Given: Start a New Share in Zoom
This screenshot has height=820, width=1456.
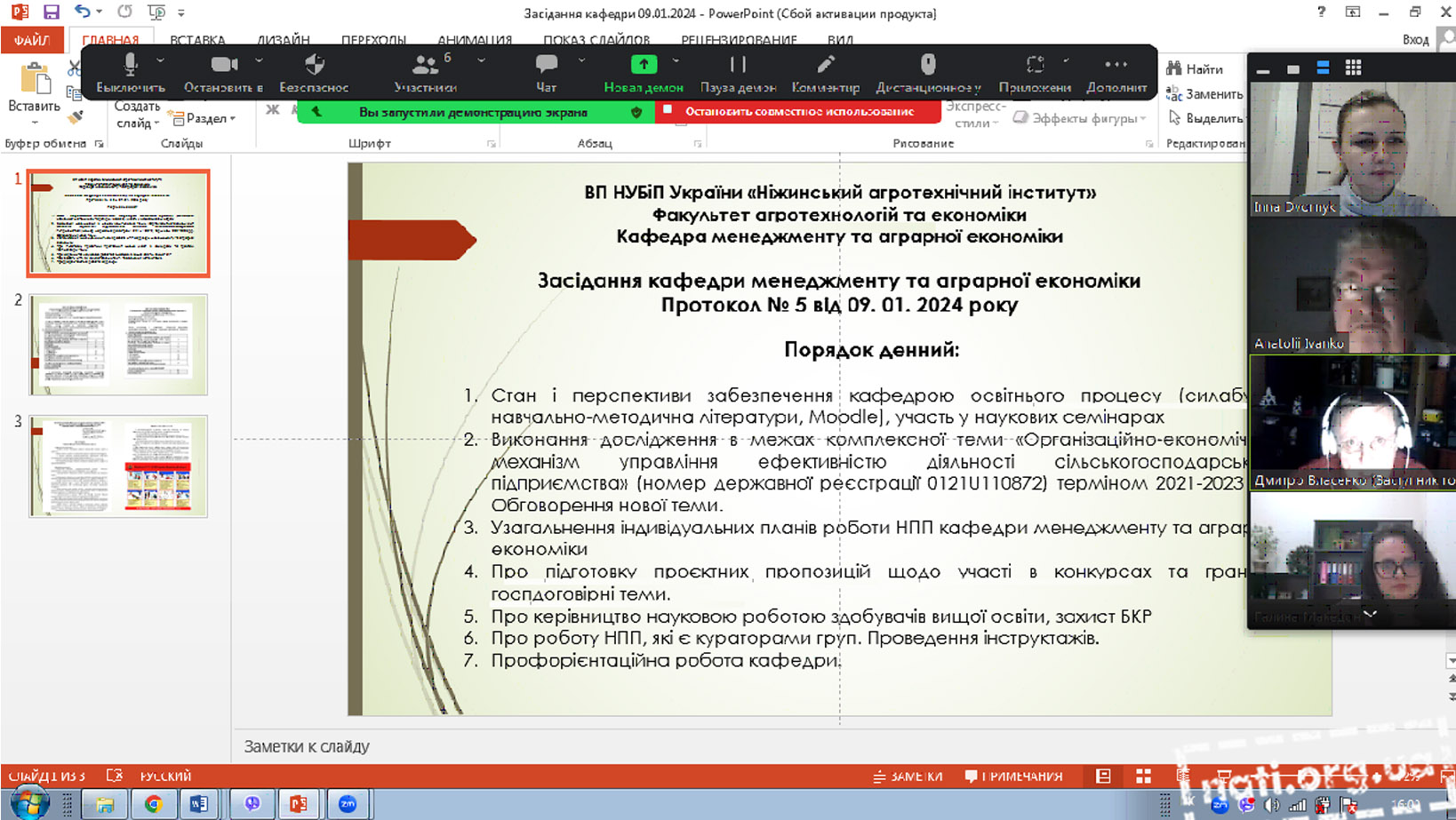Looking at the screenshot, I should tap(643, 72).
